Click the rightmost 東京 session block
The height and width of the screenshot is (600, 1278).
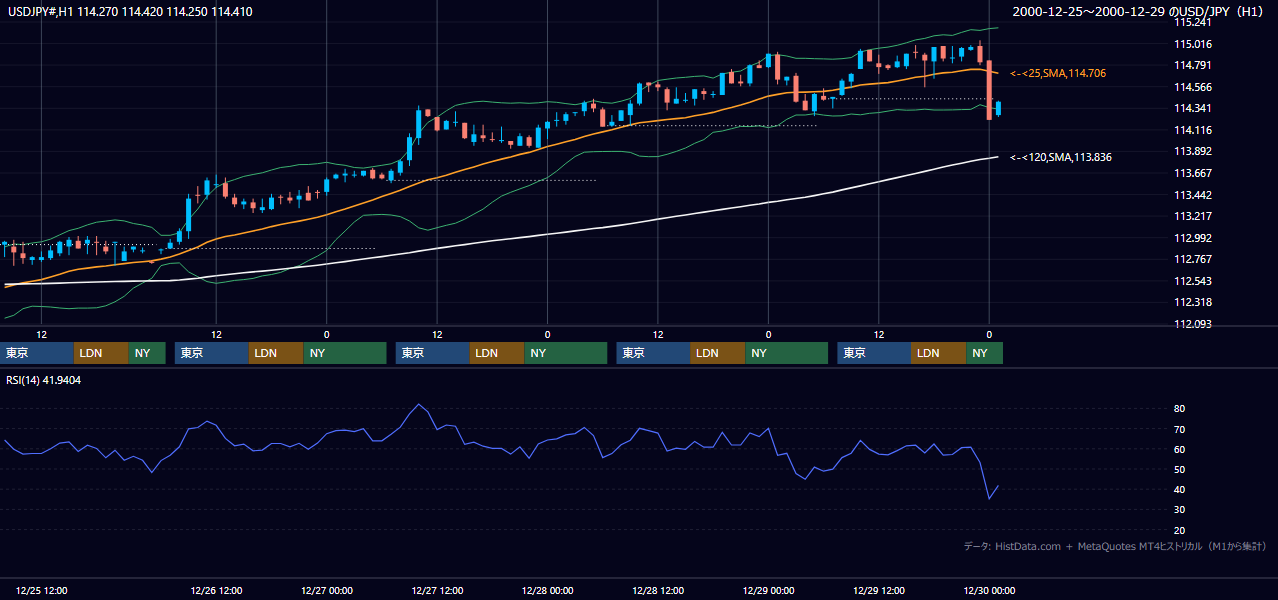pyautogui.click(x=874, y=353)
